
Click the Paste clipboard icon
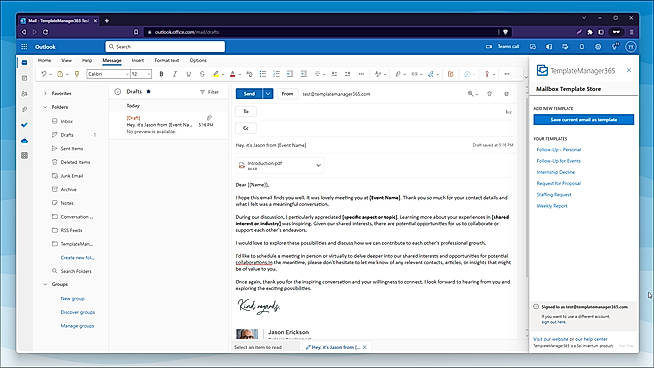click(x=60, y=74)
